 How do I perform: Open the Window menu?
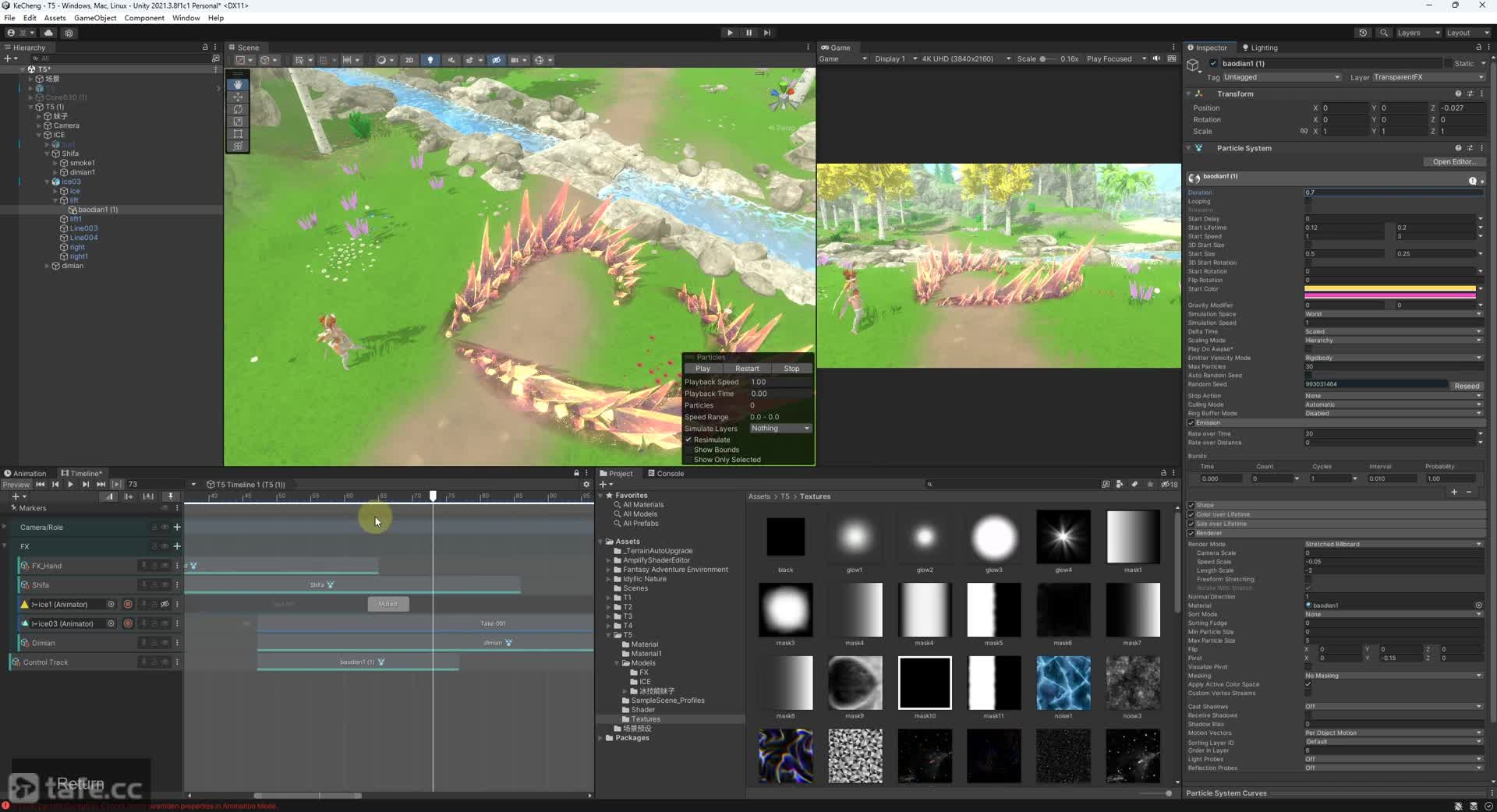tap(186, 18)
